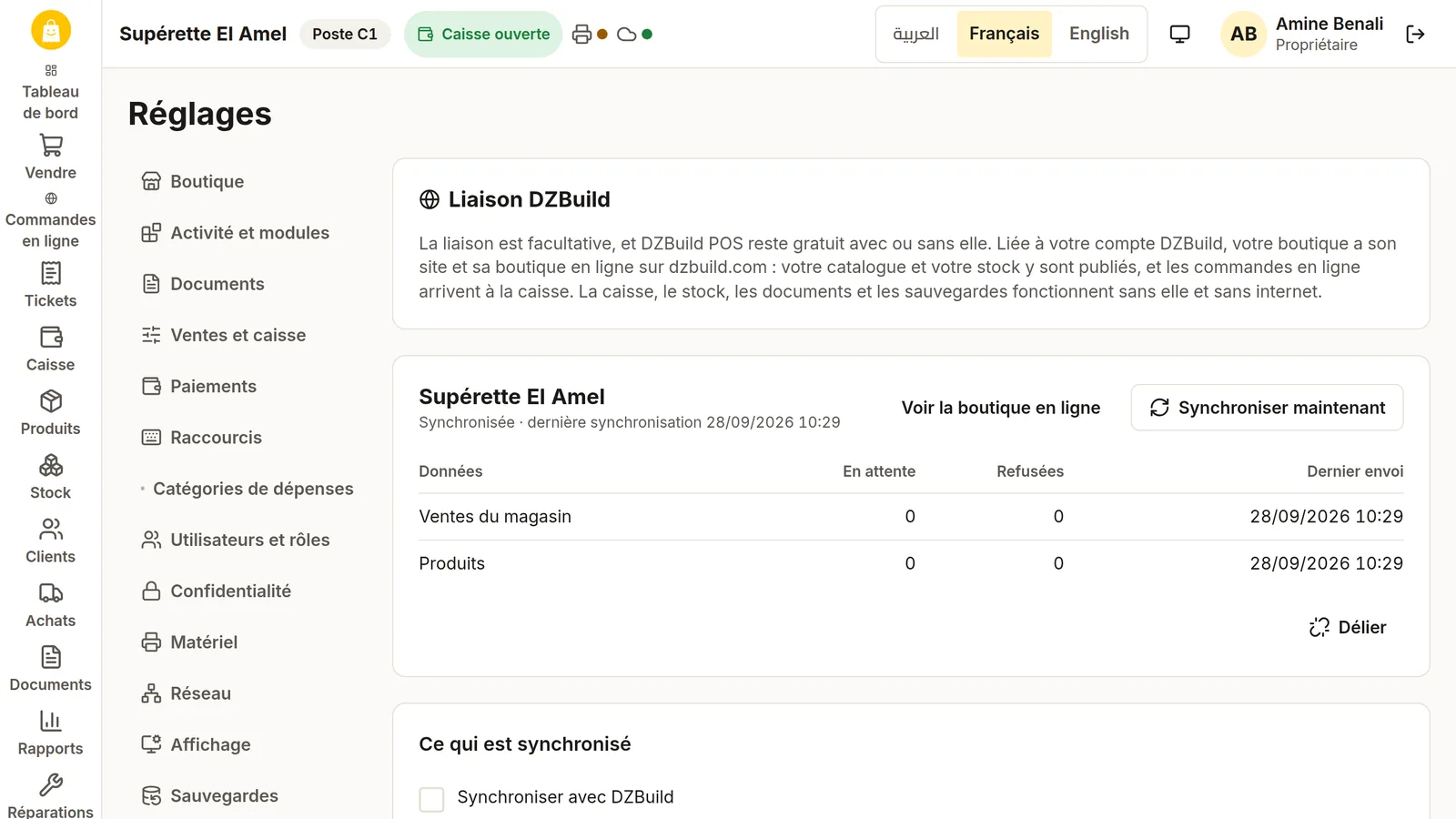Switch language to Arabic
The height and width of the screenshot is (819, 1456).
[916, 35]
